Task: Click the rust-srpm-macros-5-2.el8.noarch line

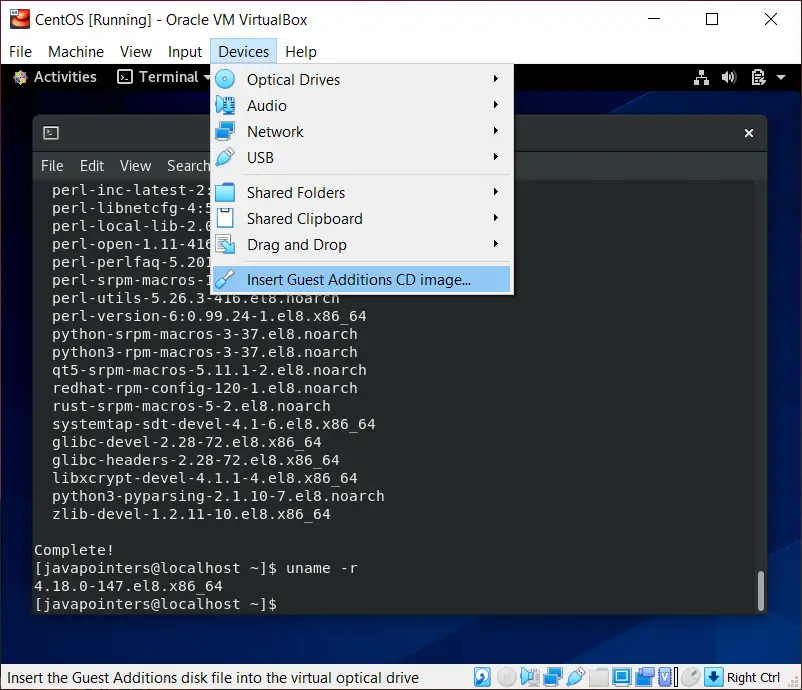Action: 191,406
